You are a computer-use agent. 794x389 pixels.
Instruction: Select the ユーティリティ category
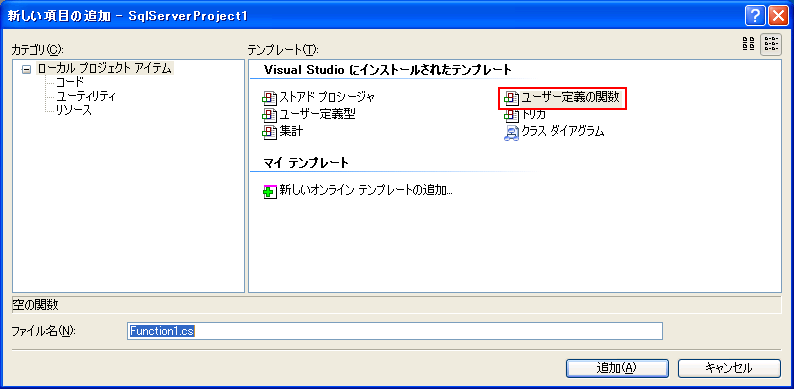pos(86,96)
